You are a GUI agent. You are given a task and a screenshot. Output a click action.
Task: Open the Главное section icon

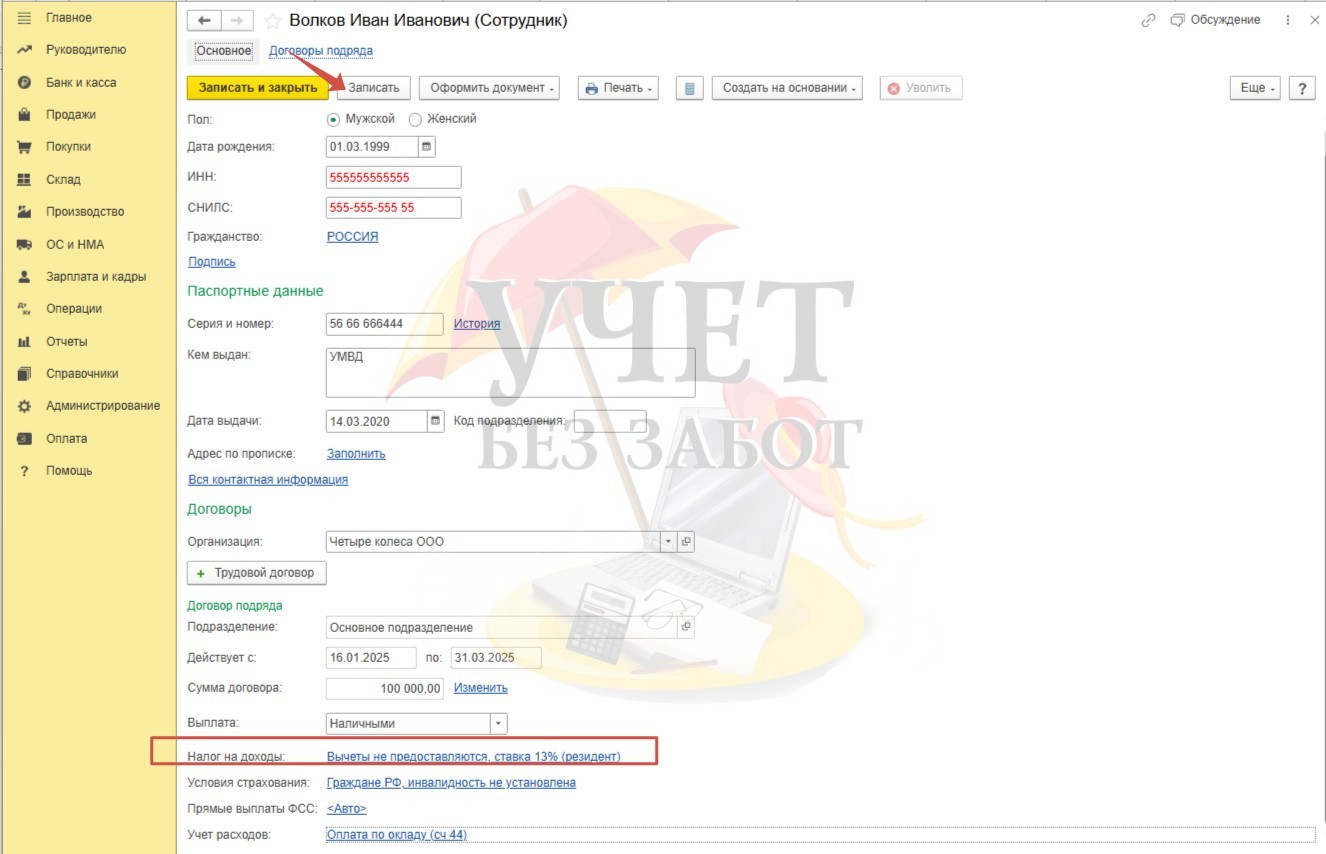point(24,18)
